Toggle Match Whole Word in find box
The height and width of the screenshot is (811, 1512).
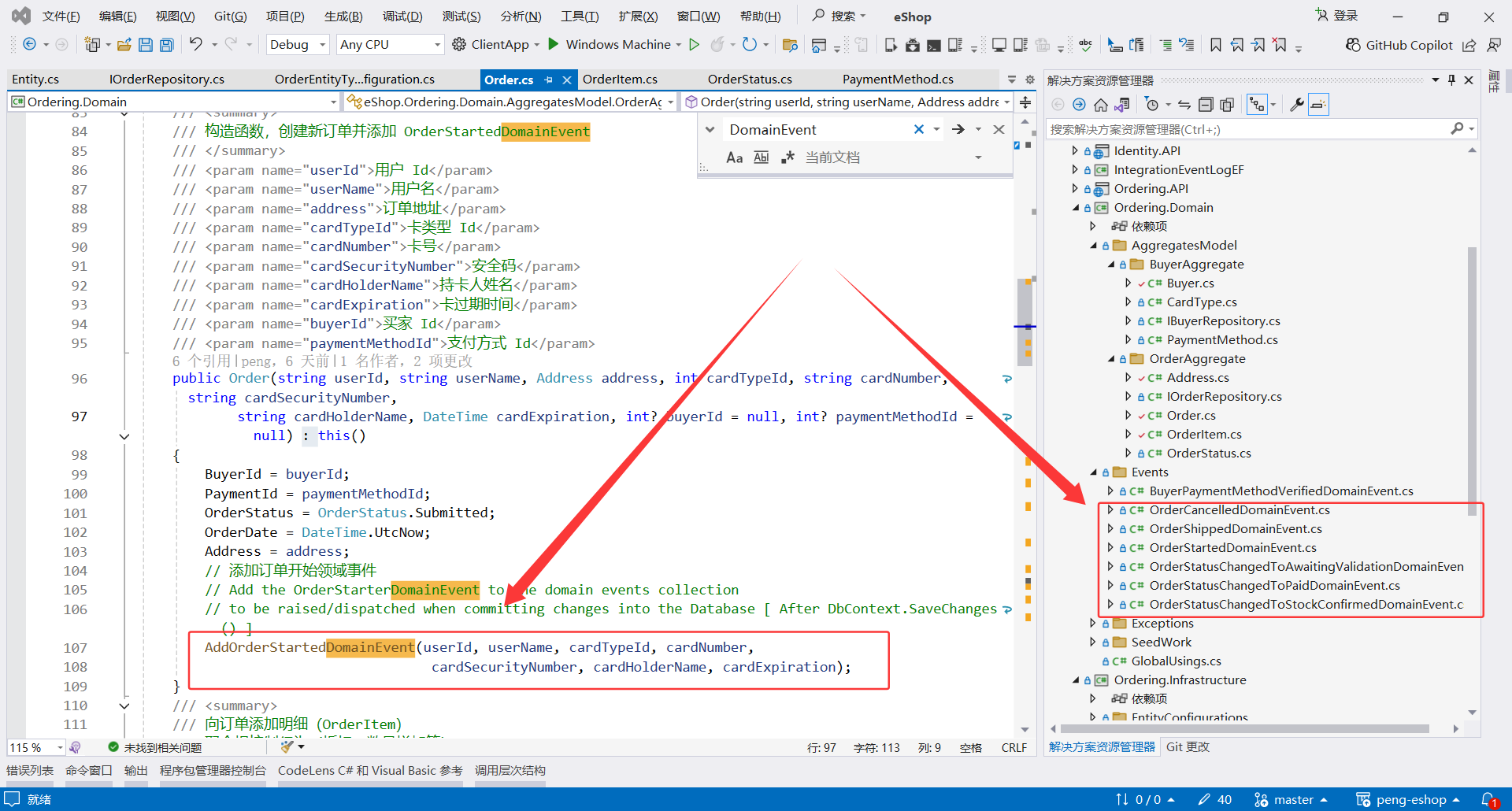pyautogui.click(x=761, y=157)
